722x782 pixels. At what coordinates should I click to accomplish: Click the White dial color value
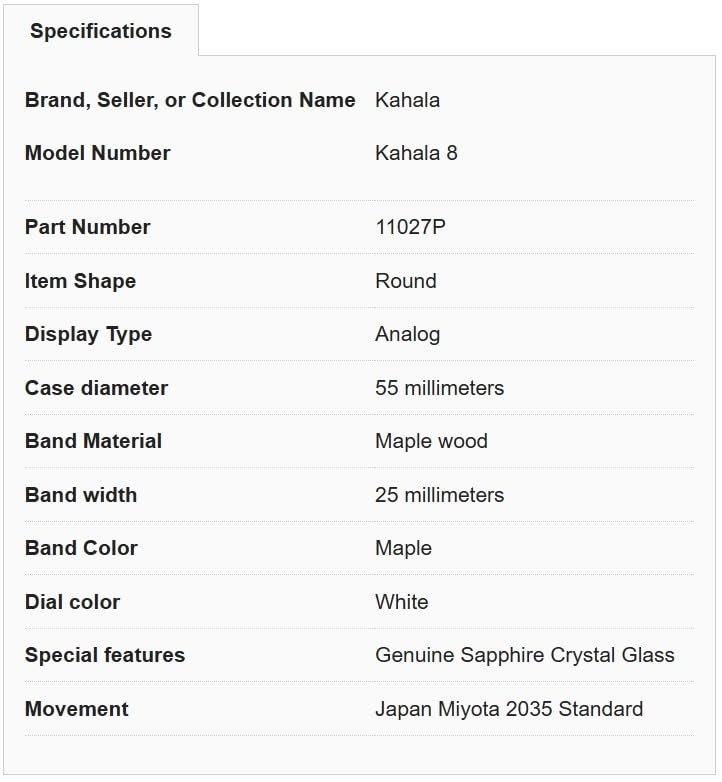pyautogui.click(x=401, y=602)
